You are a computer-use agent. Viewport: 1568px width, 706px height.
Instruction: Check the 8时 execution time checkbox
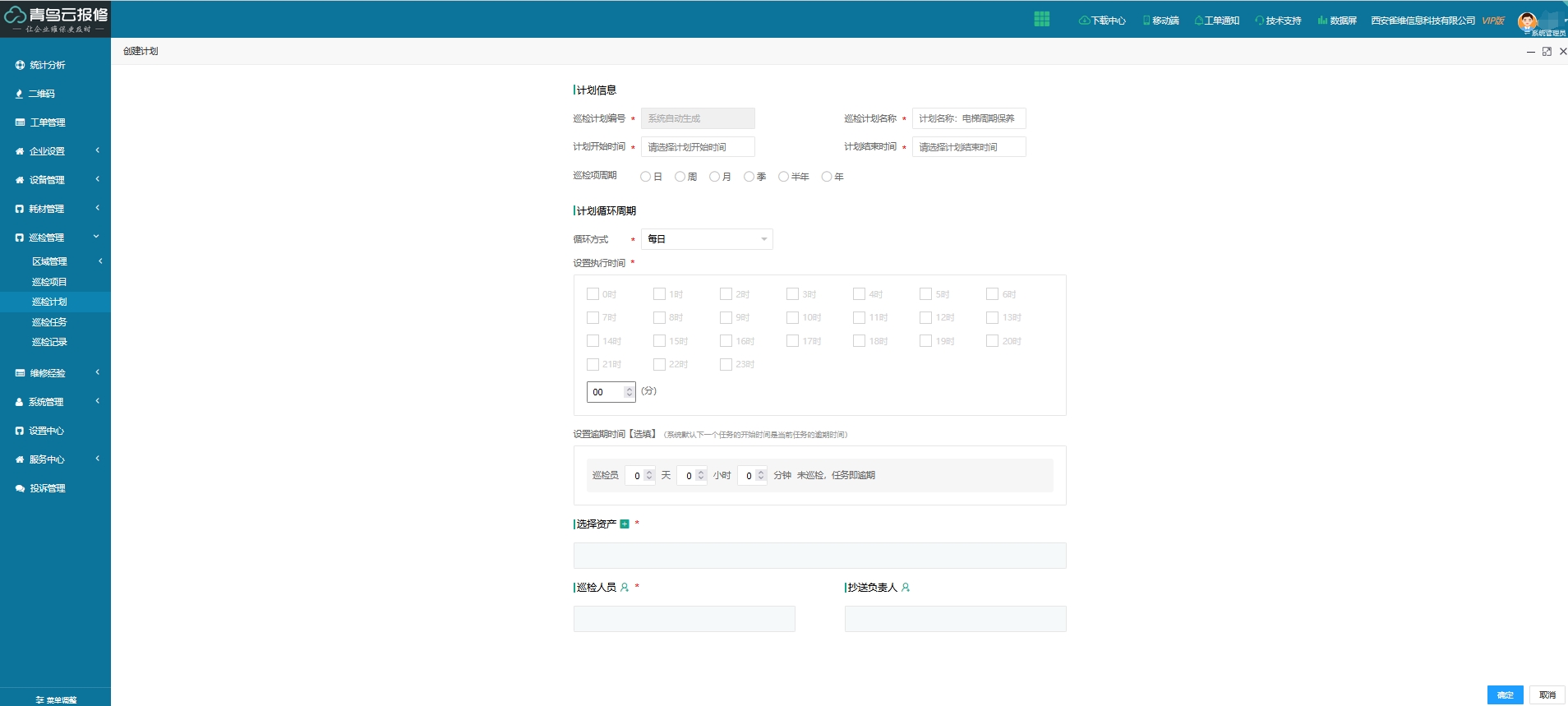click(659, 317)
